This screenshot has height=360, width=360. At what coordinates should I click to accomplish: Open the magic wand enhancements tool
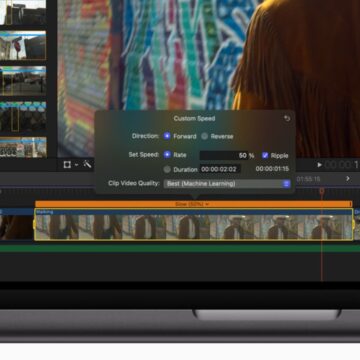[87, 164]
